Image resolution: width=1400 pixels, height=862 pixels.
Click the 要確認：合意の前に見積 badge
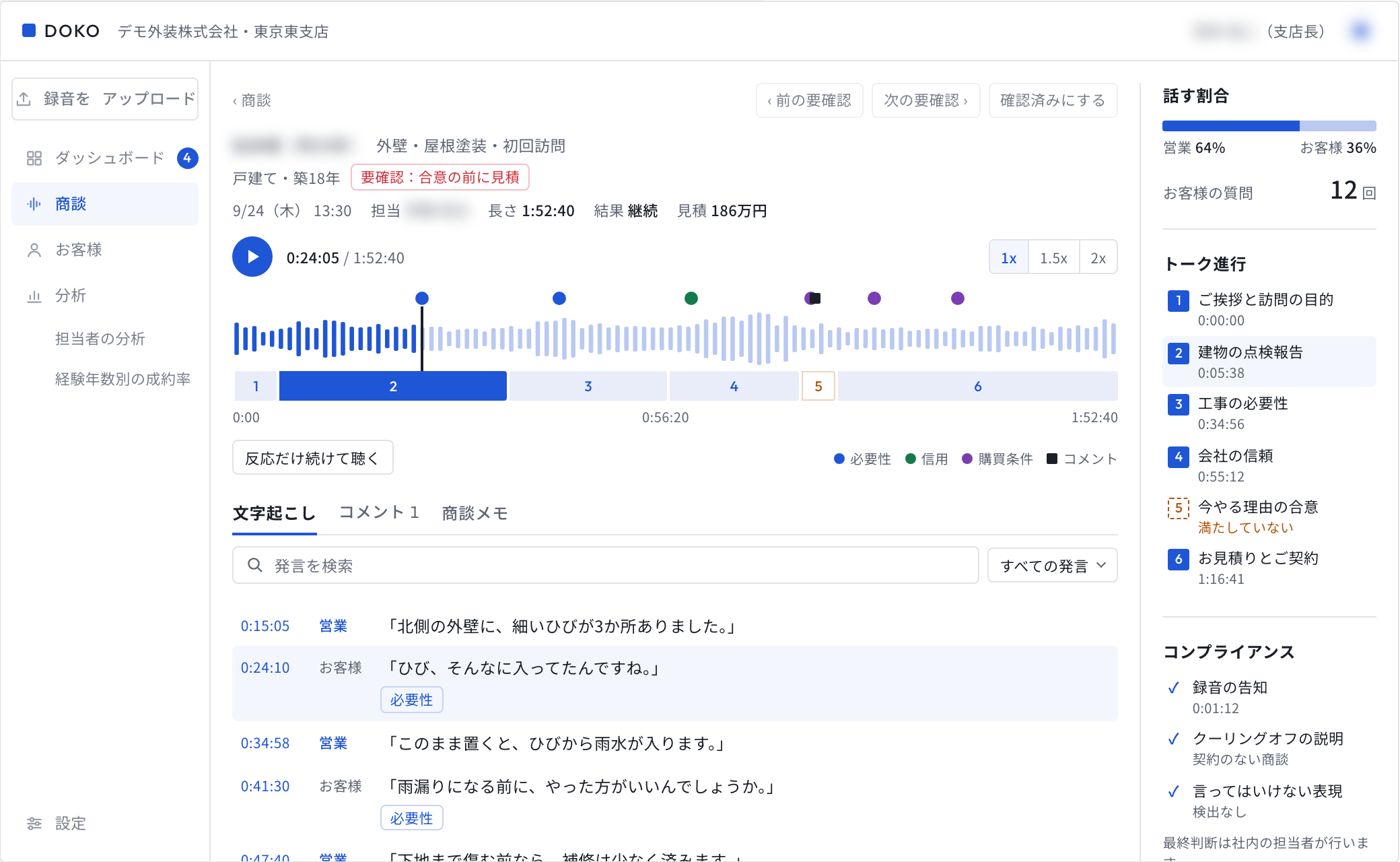pos(440,177)
